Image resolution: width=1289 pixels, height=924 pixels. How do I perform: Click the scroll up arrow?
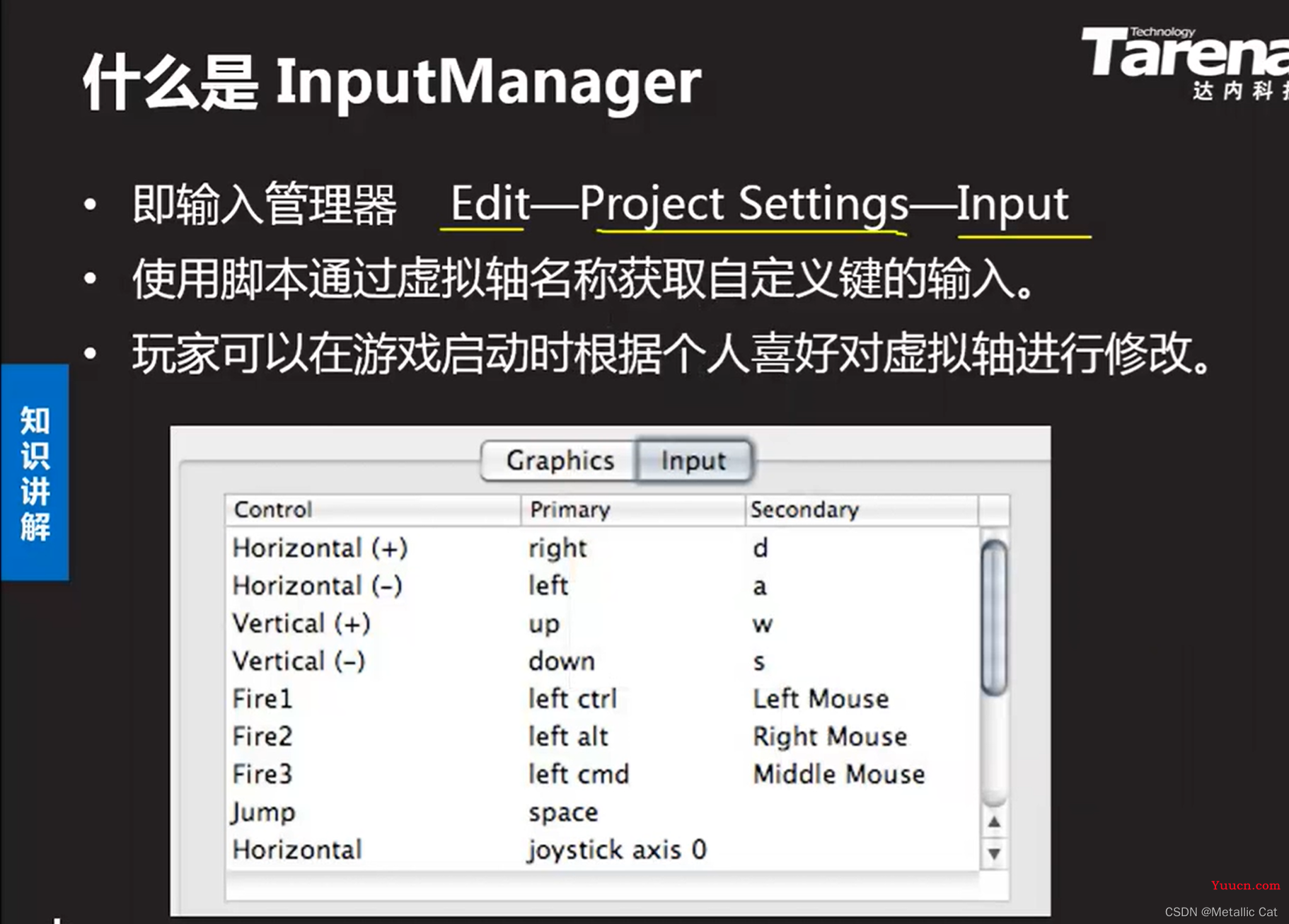tap(994, 822)
